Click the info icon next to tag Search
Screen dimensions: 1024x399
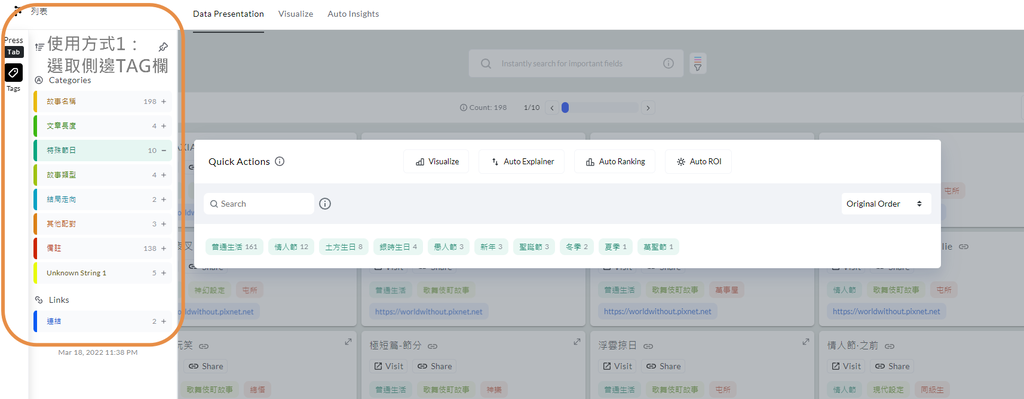(x=325, y=204)
